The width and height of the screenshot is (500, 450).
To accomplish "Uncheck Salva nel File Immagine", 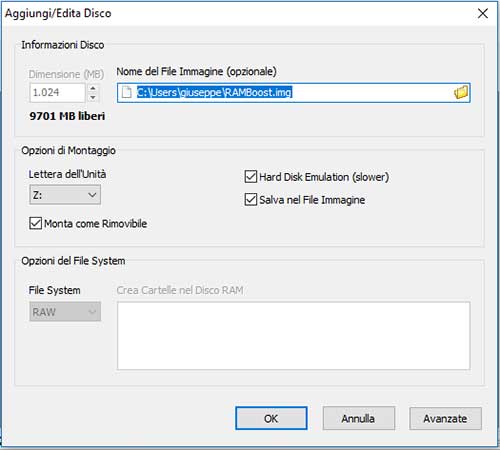I will click(251, 200).
